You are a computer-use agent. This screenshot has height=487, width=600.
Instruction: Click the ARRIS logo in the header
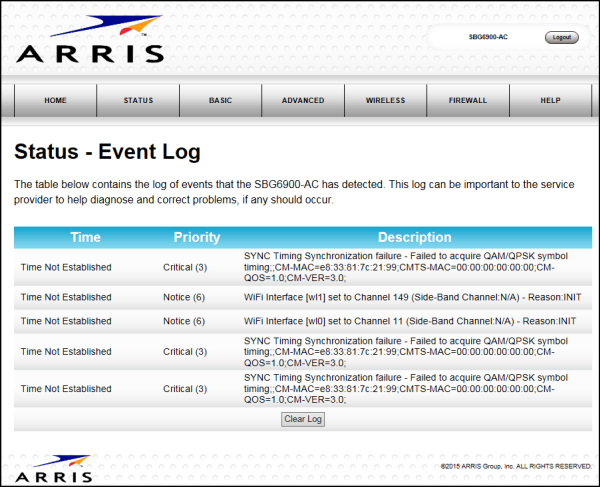88,40
